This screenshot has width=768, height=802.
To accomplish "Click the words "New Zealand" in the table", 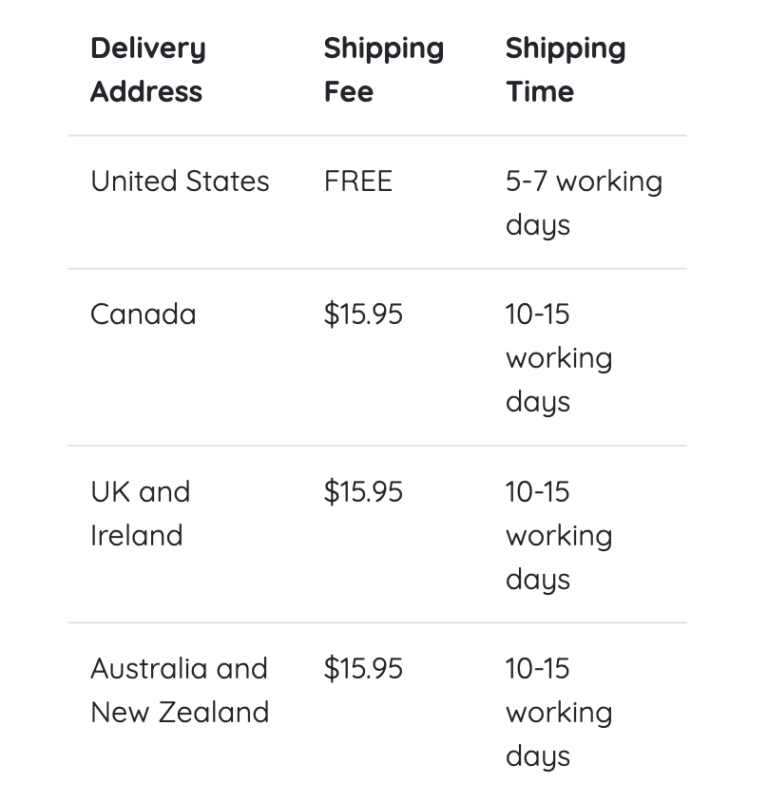I will pos(180,713).
